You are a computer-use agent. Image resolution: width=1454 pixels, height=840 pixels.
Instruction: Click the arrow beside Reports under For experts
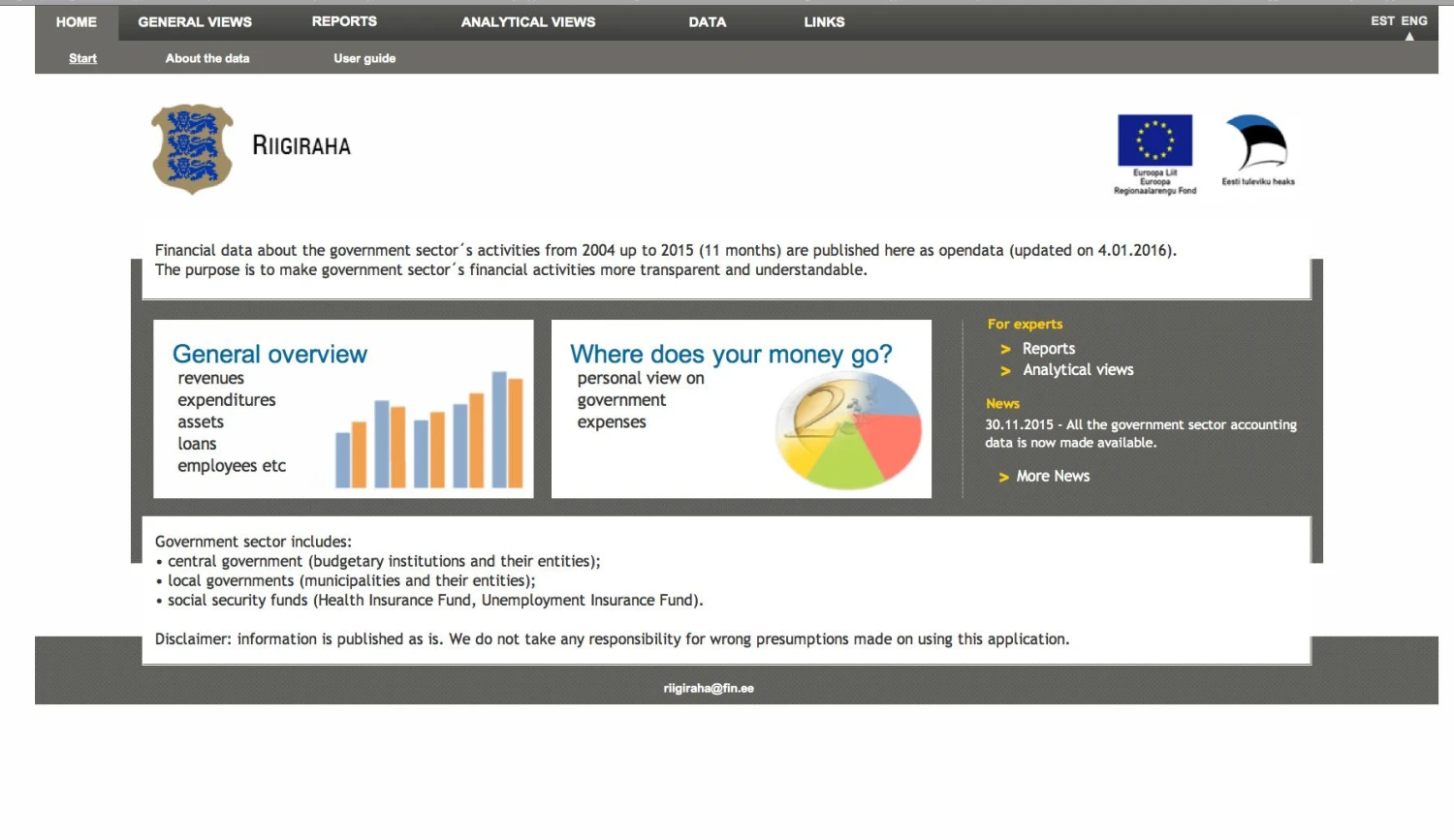point(1005,350)
